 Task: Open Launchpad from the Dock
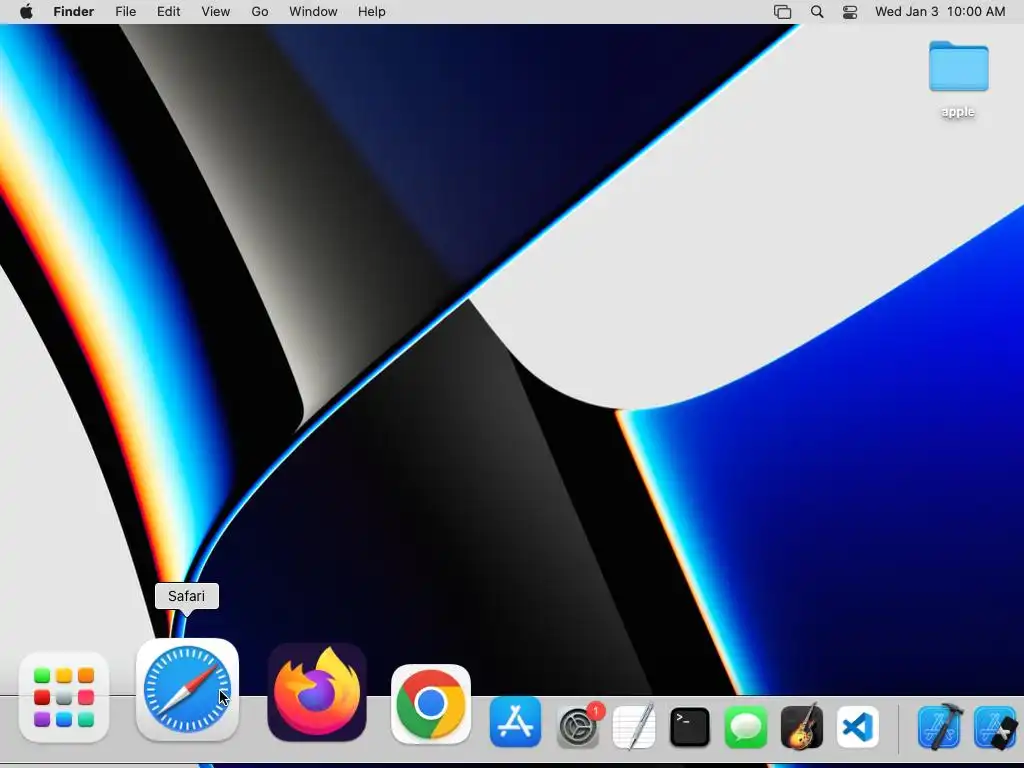tap(64, 697)
